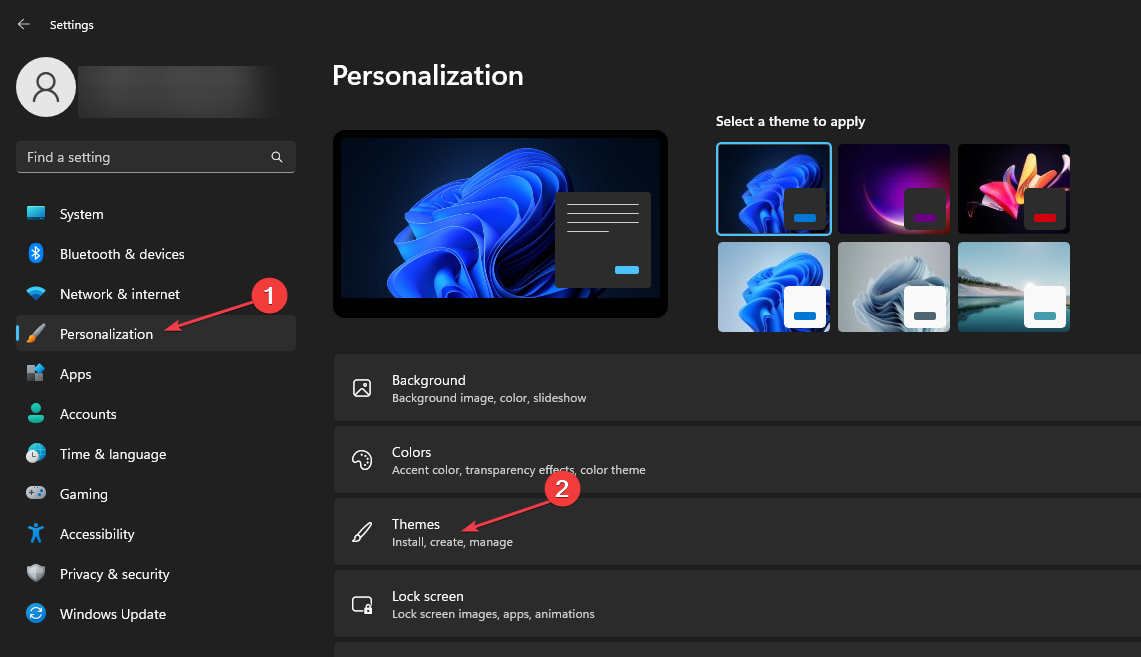This screenshot has width=1141, height=657.
Task: Go to Windows Update
Action: point(156,614)
